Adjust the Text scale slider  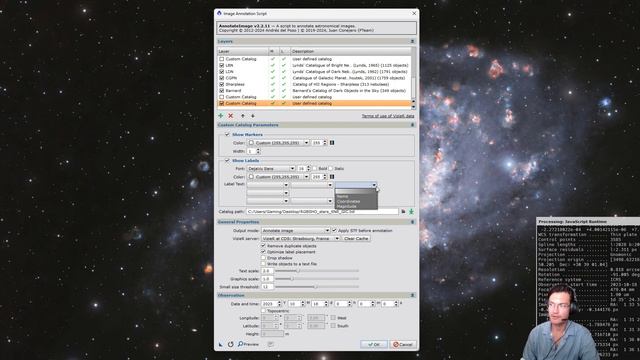317,271
